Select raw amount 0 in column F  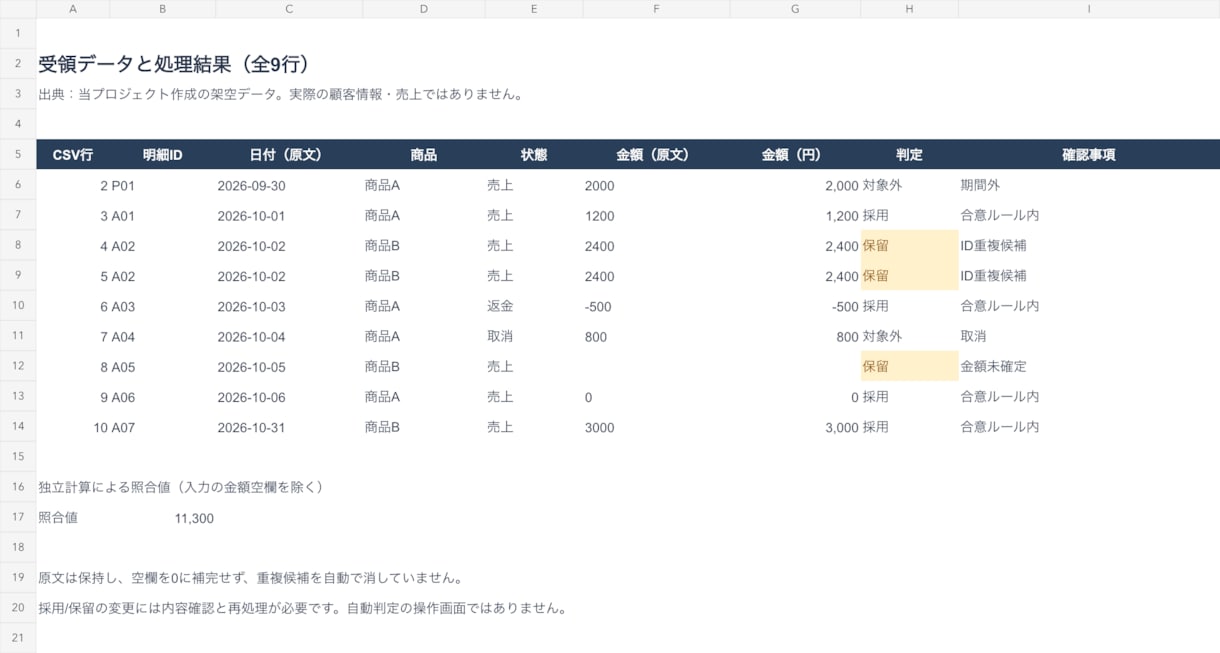[x=656, y=397]
